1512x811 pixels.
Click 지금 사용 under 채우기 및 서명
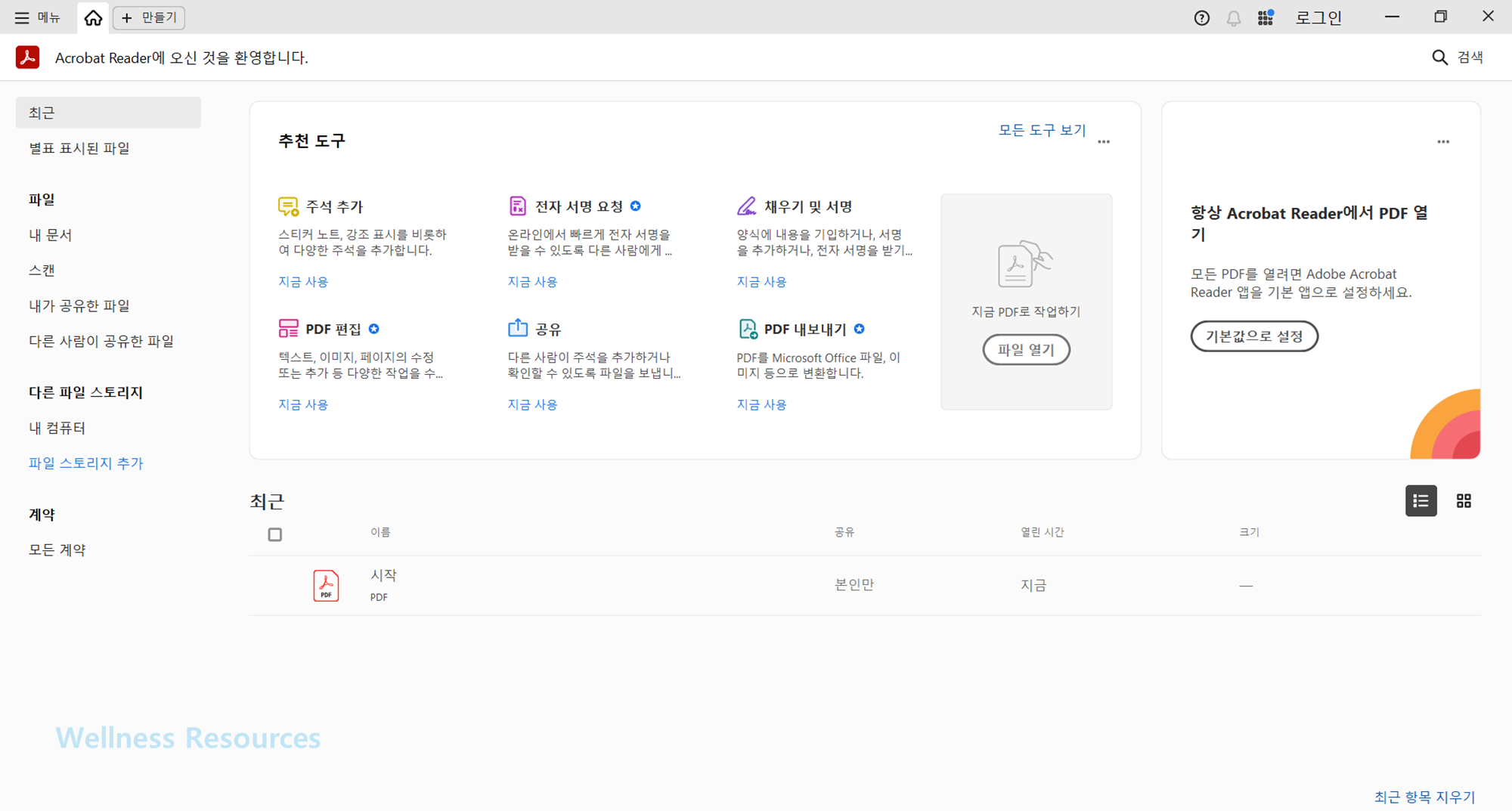point(761,282)
